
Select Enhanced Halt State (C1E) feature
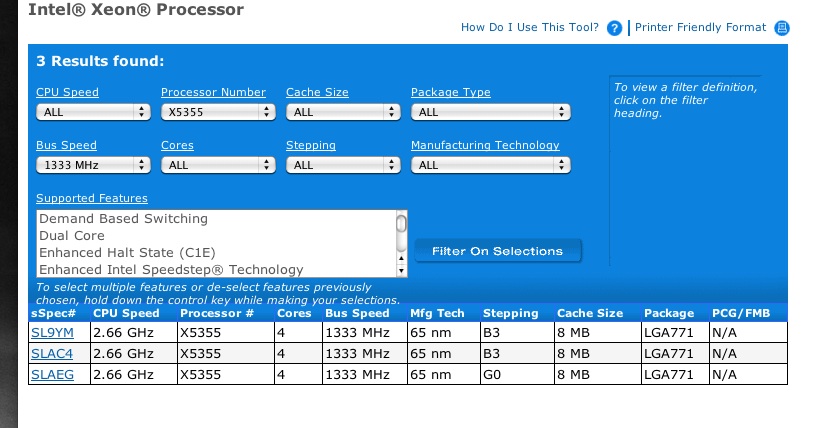127,252
